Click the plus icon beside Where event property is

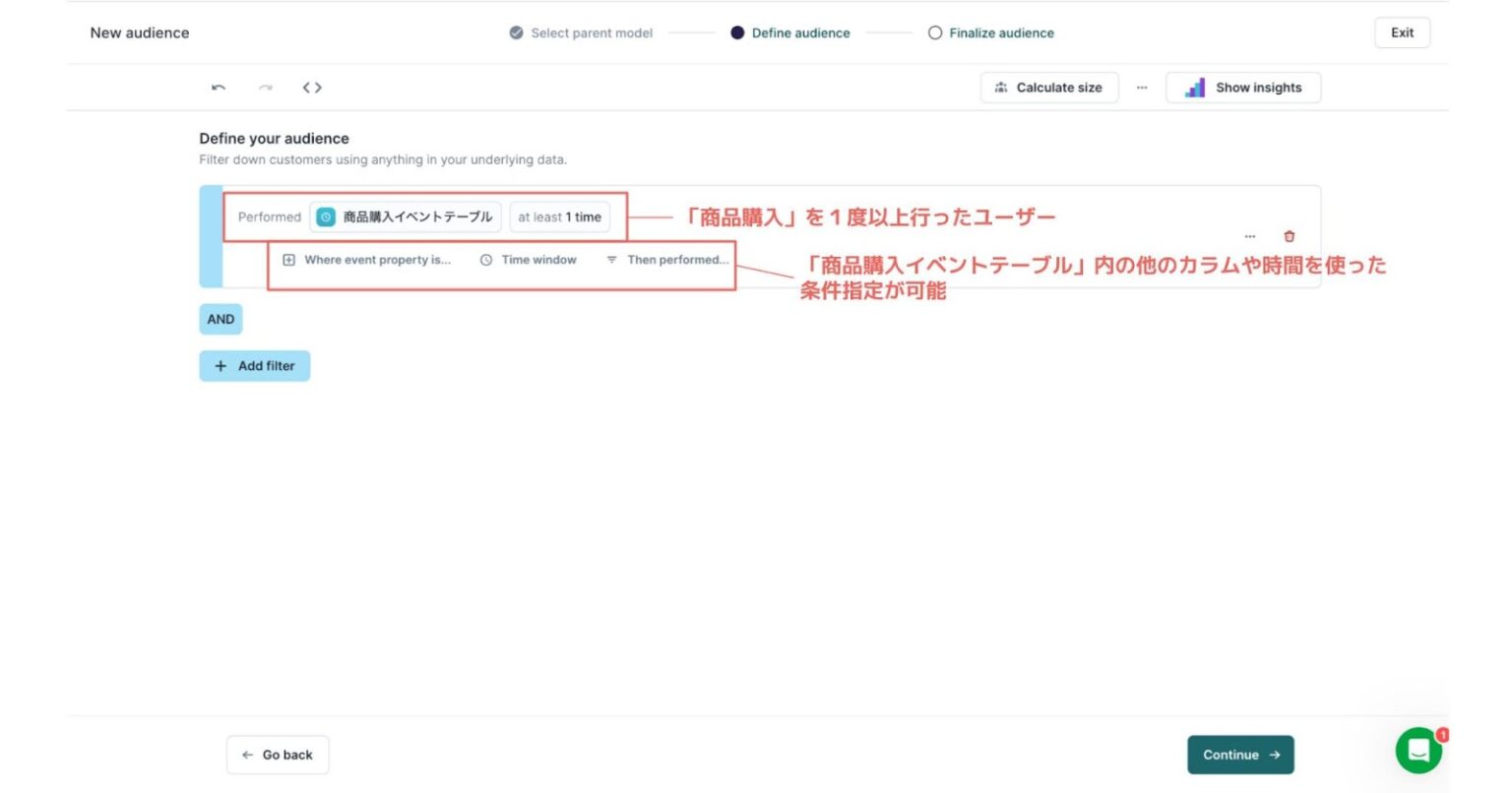[x=286, y=260]
